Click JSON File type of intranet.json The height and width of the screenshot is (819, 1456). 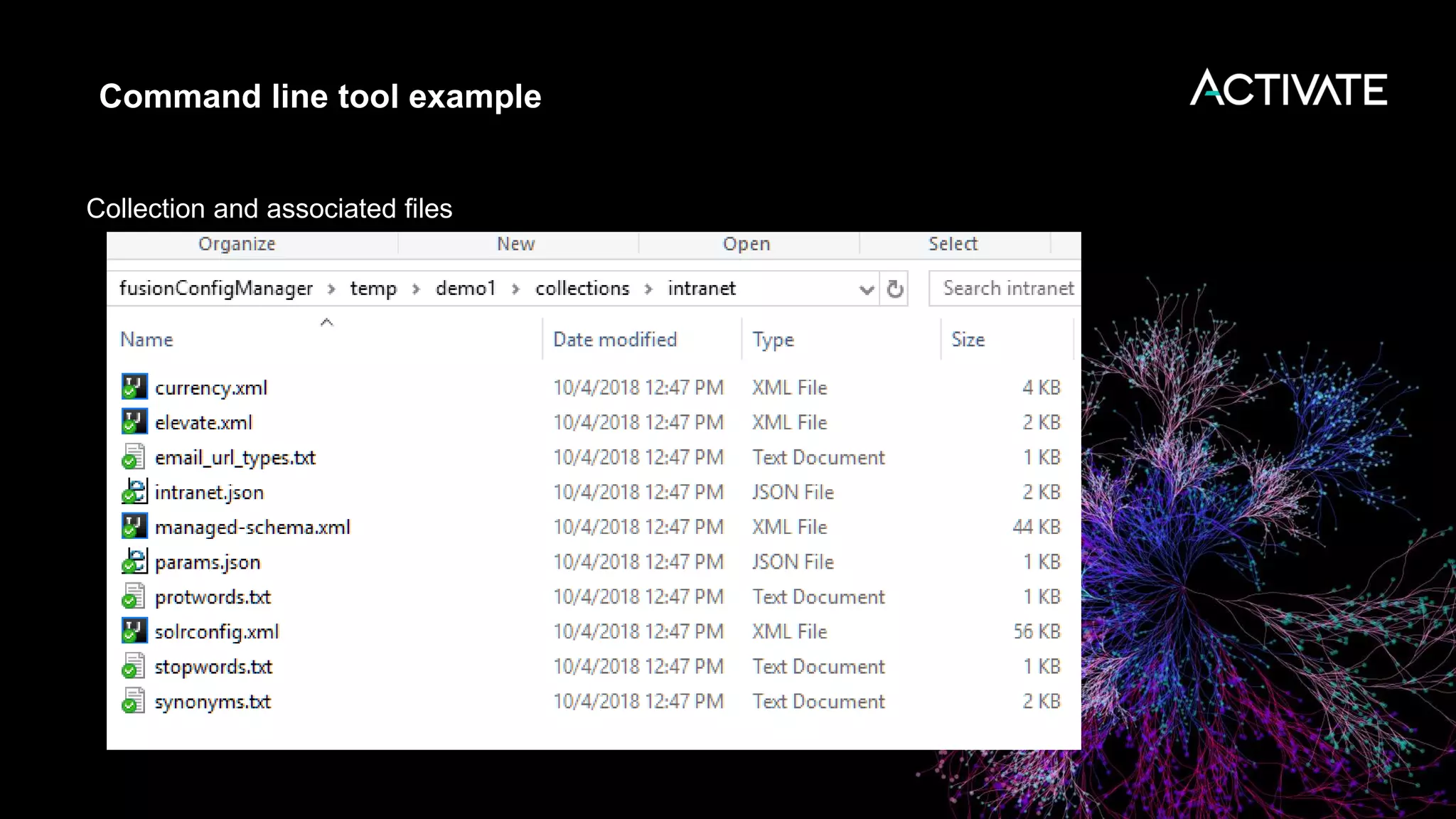793,492
